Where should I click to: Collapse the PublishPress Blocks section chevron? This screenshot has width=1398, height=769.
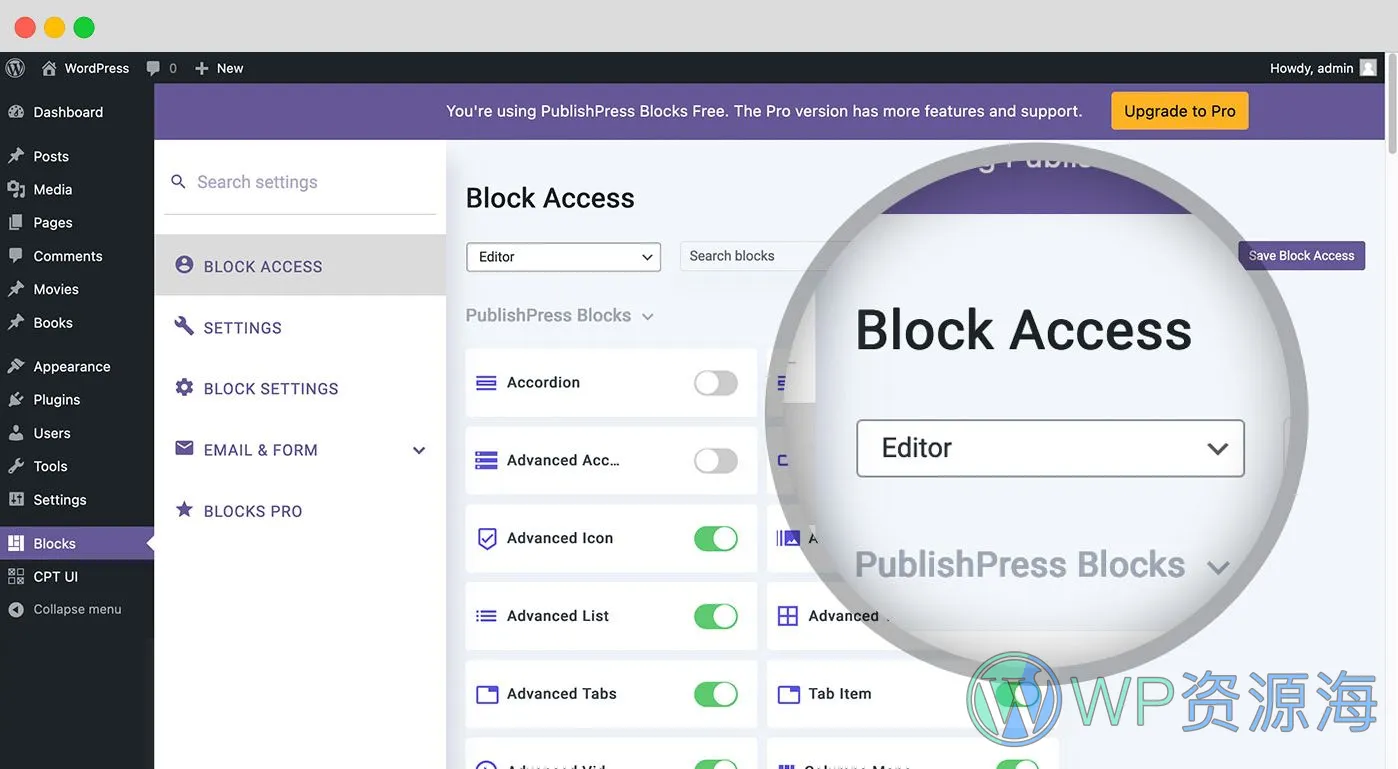(648, 316)
